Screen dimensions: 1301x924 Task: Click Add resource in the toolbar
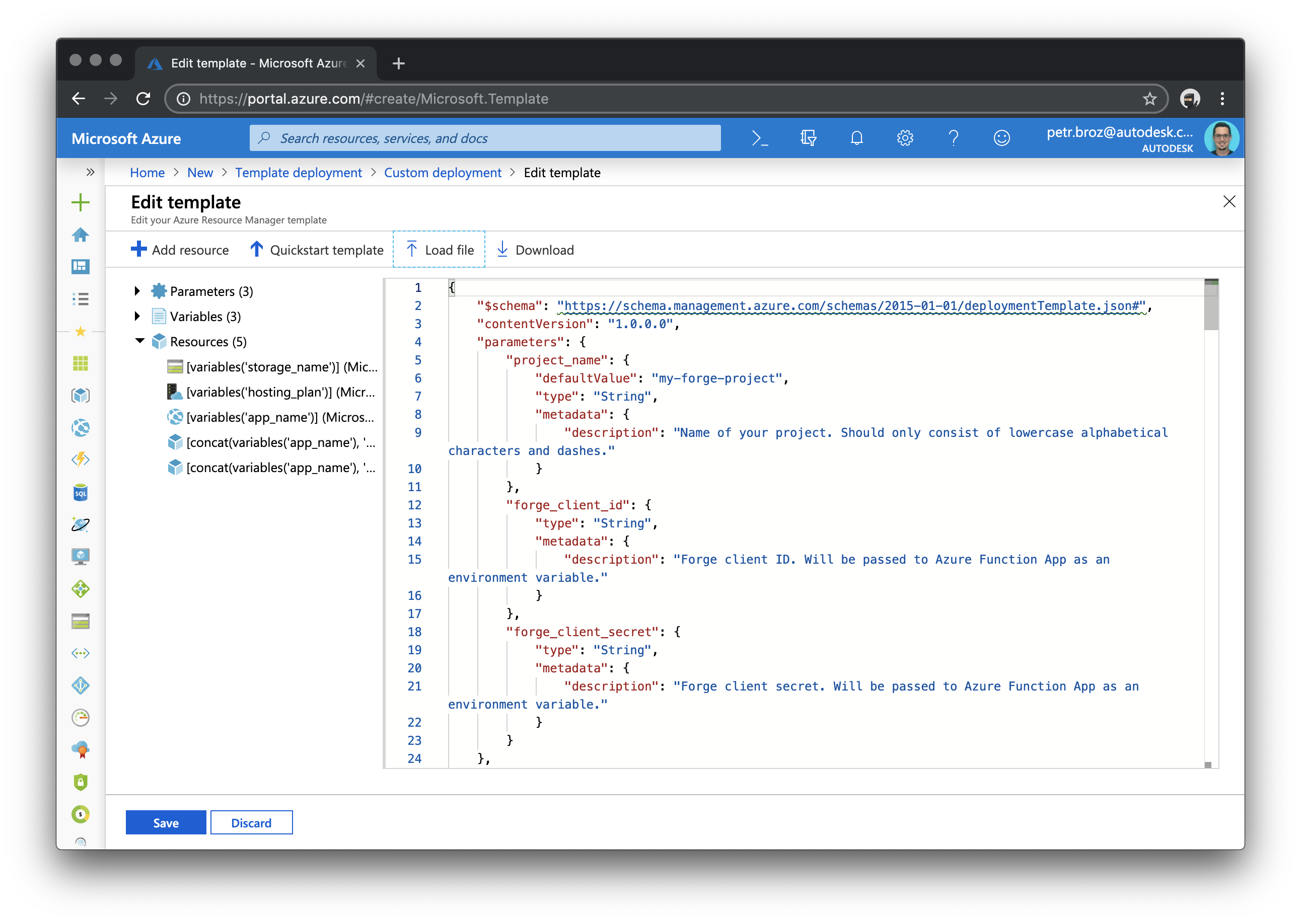click(x=180, y=250)
